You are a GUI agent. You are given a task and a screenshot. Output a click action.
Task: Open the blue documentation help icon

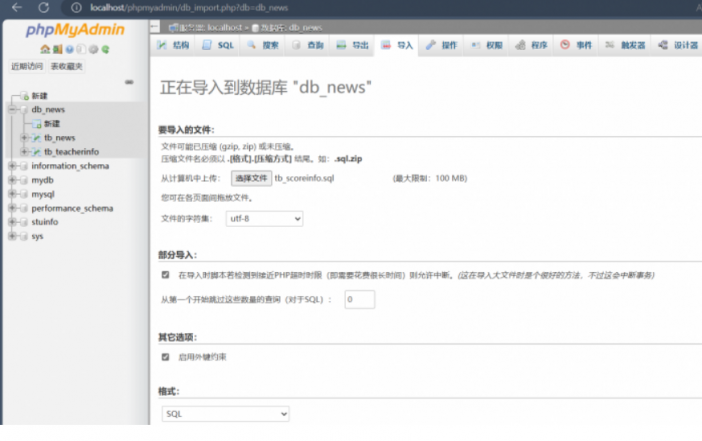(69, 49)
